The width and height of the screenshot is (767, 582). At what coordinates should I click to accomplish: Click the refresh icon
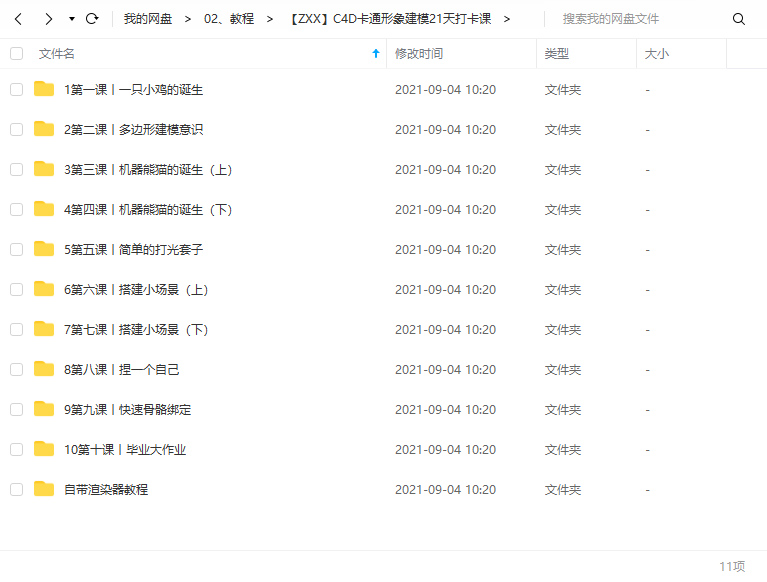coord(92,19)
